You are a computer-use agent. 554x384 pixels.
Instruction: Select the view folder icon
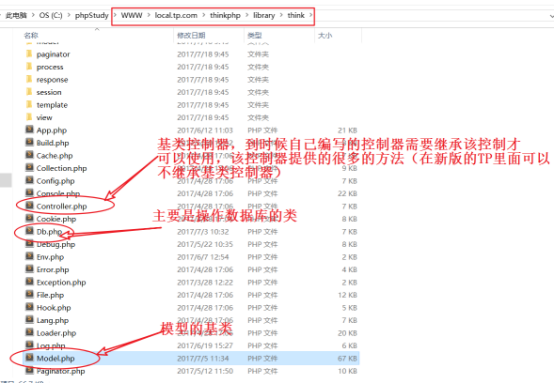point(29,117)
